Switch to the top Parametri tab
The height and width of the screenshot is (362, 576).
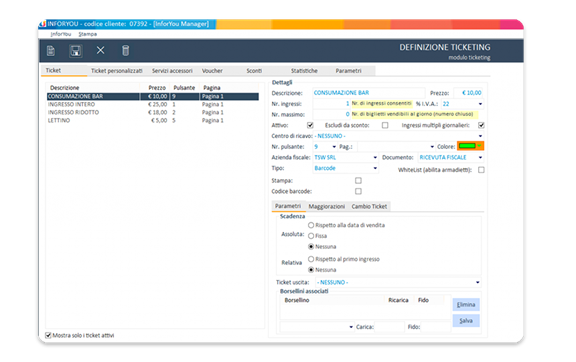[x=348, y=71]
